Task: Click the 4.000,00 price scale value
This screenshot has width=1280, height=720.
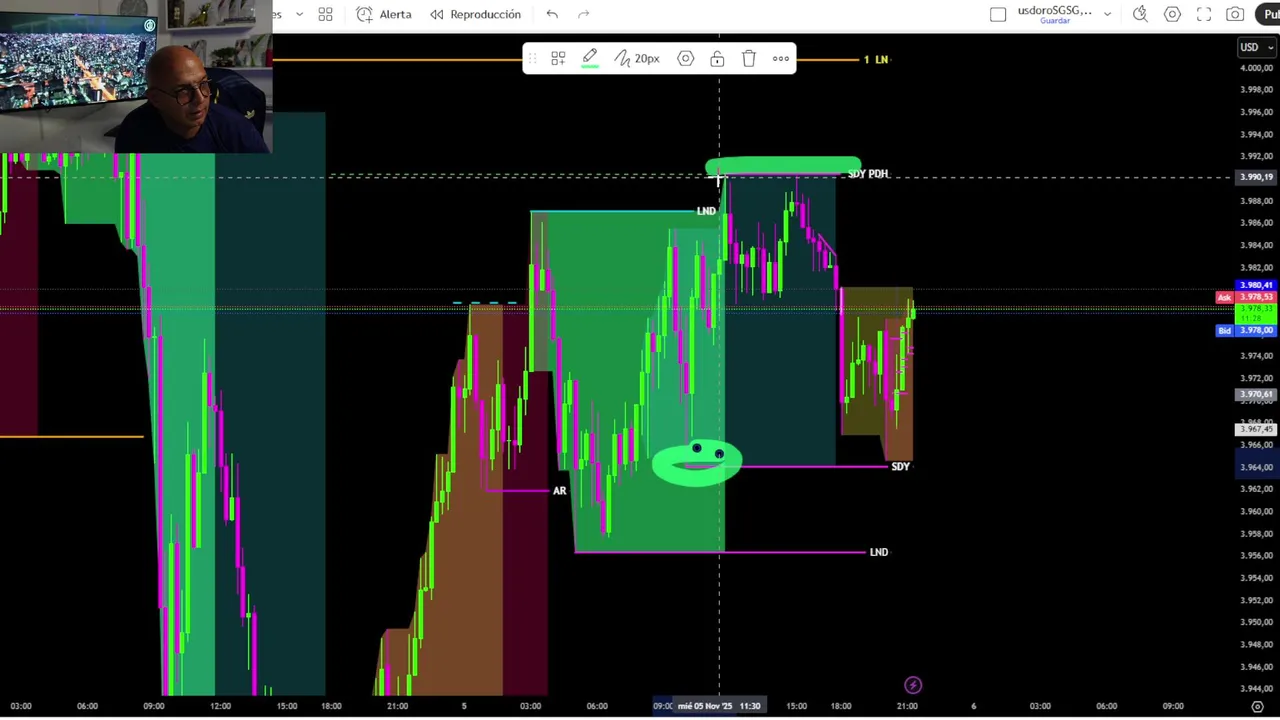Action: [x=1256, y=68]
